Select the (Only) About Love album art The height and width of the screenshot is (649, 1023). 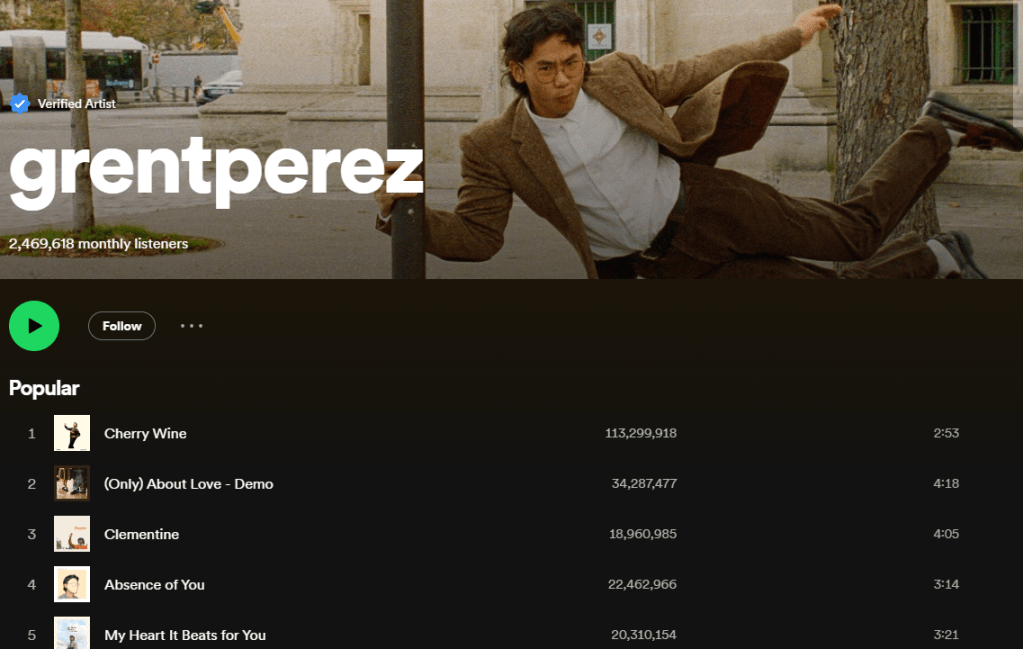click(x=72, y=484)
